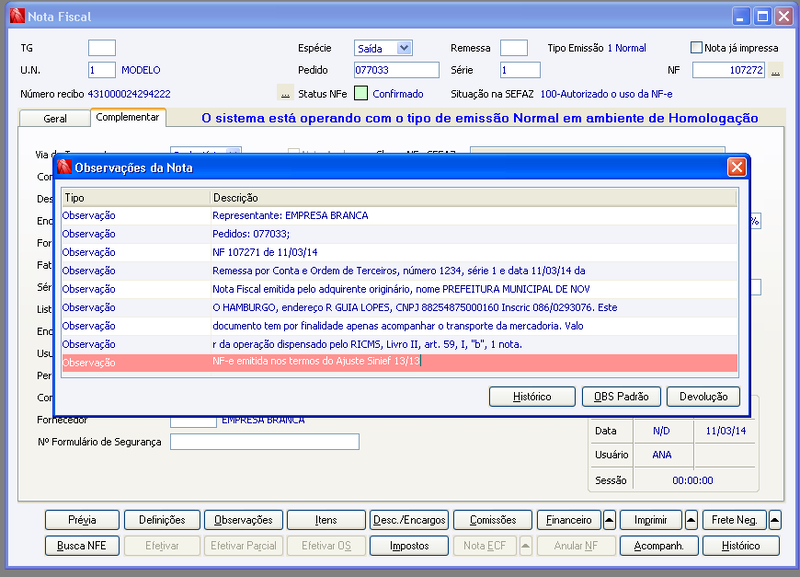Click the NF field showing 107272

coord(729,70)
